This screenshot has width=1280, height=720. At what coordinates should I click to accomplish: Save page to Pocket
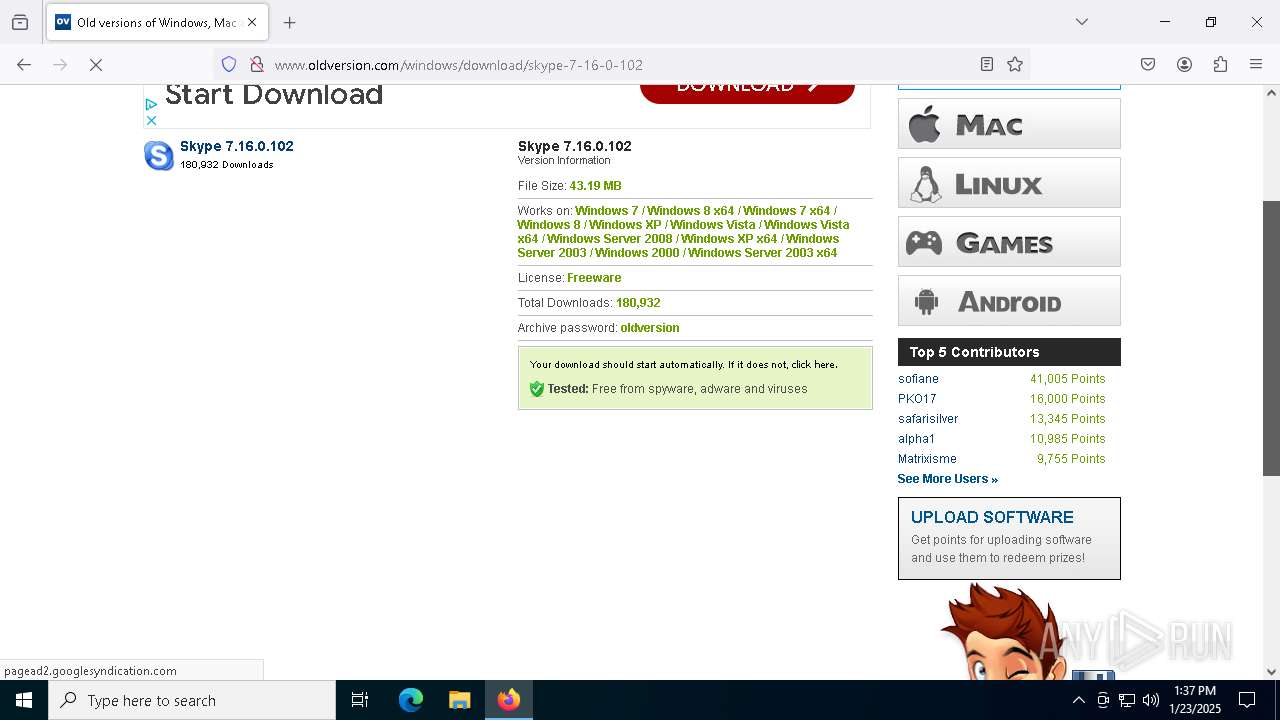(1148, 65)
